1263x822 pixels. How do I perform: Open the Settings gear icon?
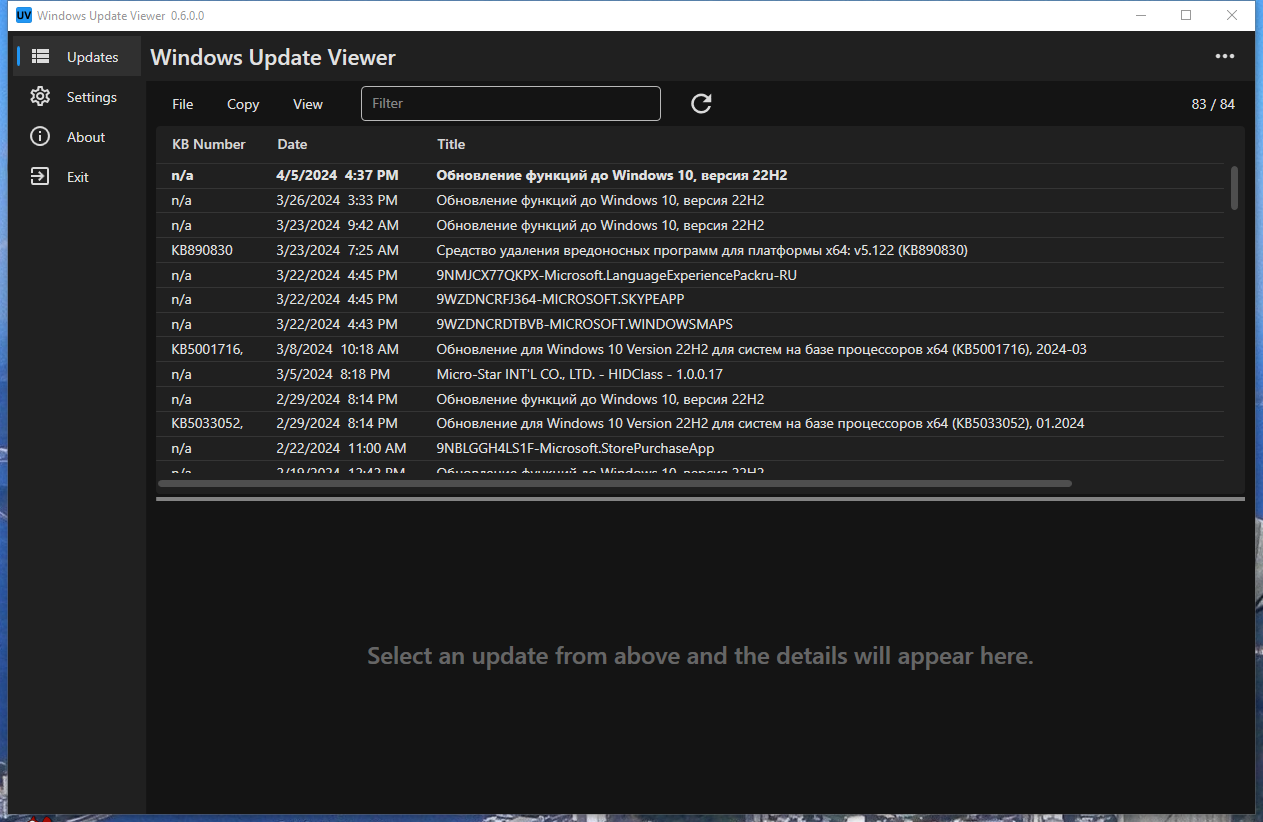[x=40, y=97]
